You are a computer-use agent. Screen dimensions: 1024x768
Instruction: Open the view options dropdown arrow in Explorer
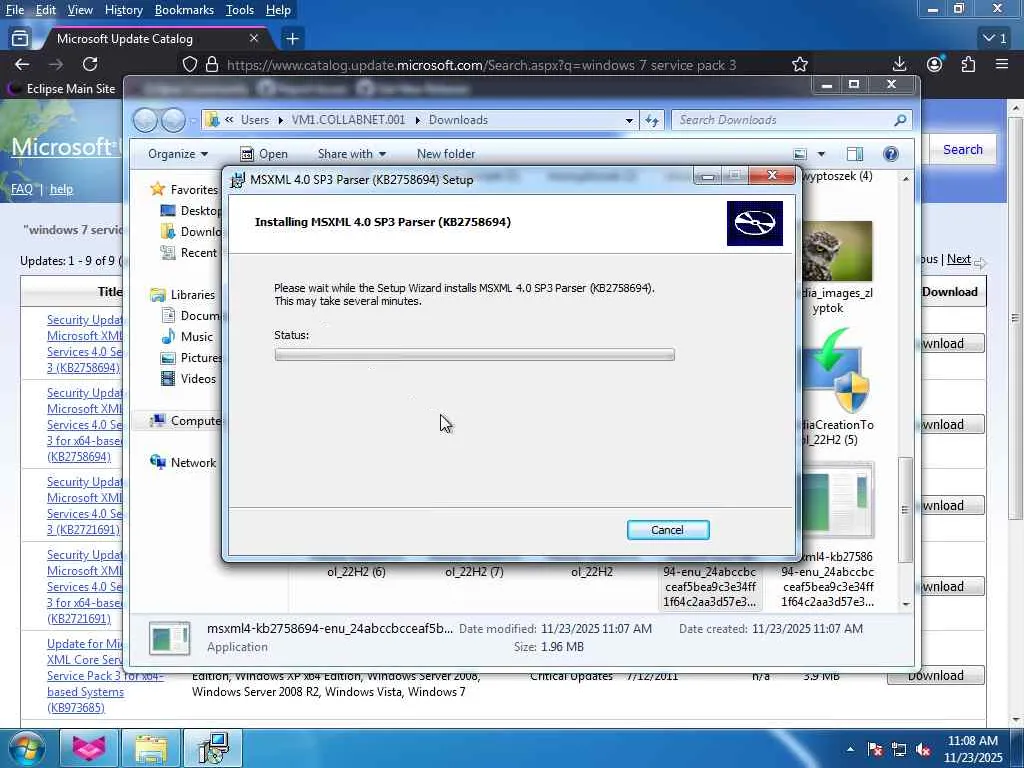click(x=821, y=154)
